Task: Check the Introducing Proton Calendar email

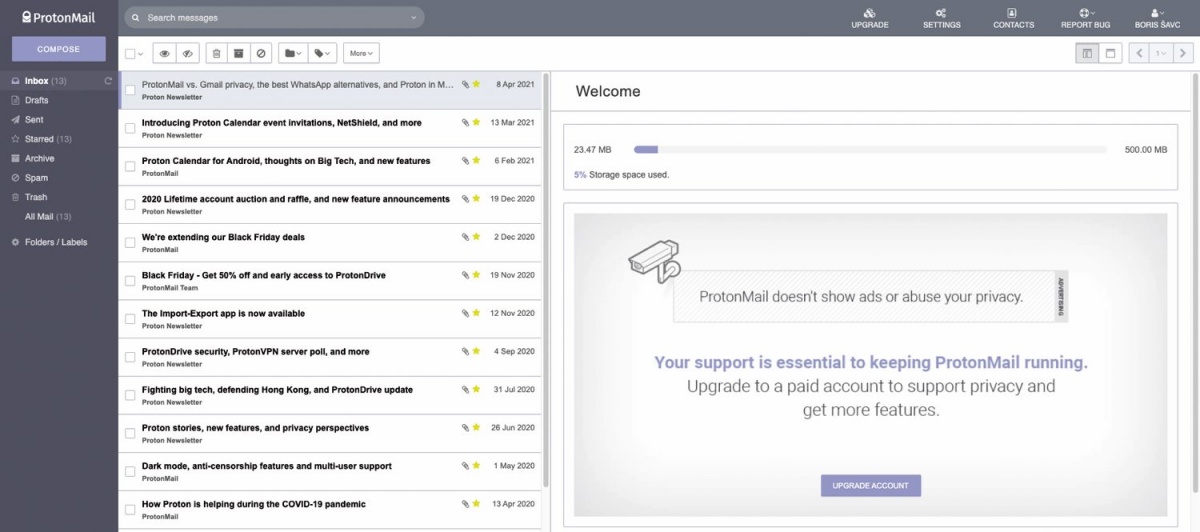Action: tap(130, 128)
